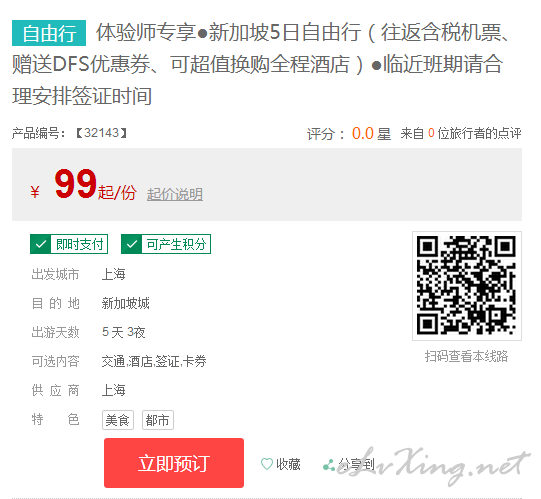Click the 99 price value

point(75,184)
